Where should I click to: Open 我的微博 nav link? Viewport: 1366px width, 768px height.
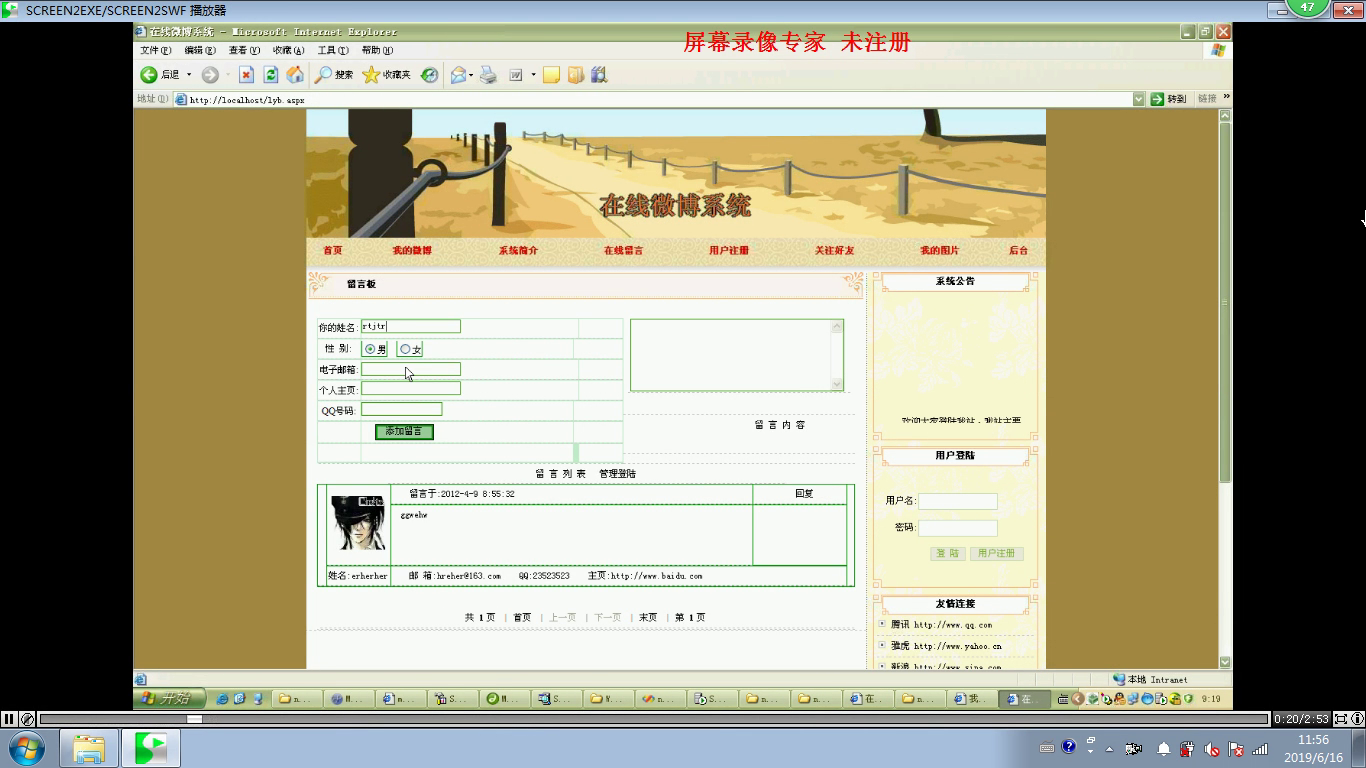(x=412, y=250)
